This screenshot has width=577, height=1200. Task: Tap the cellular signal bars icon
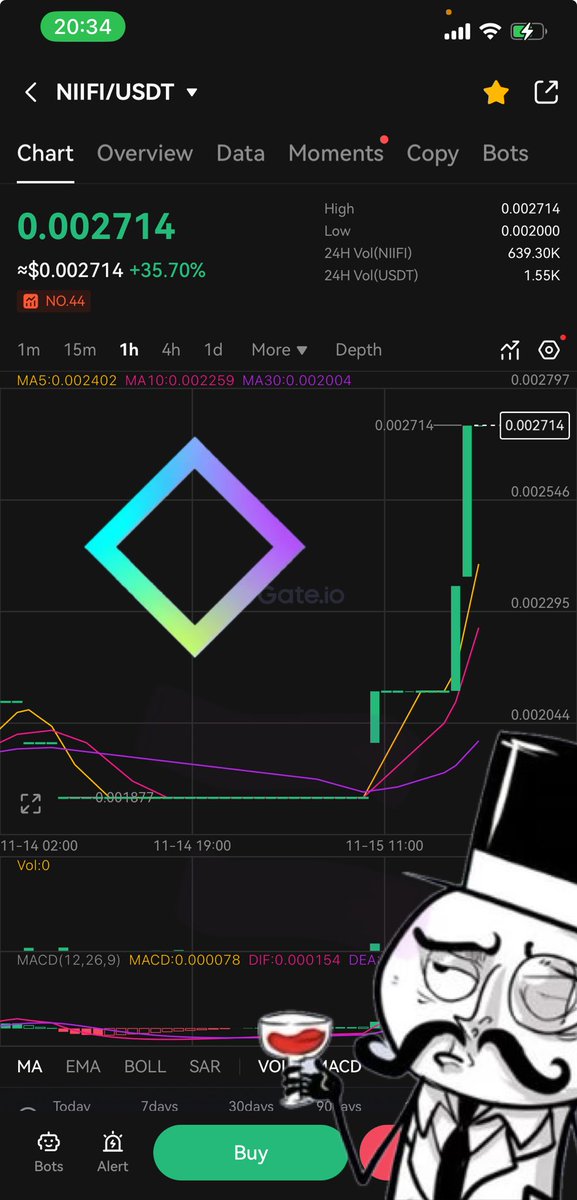pyautogui.click(x=457, y=32)
